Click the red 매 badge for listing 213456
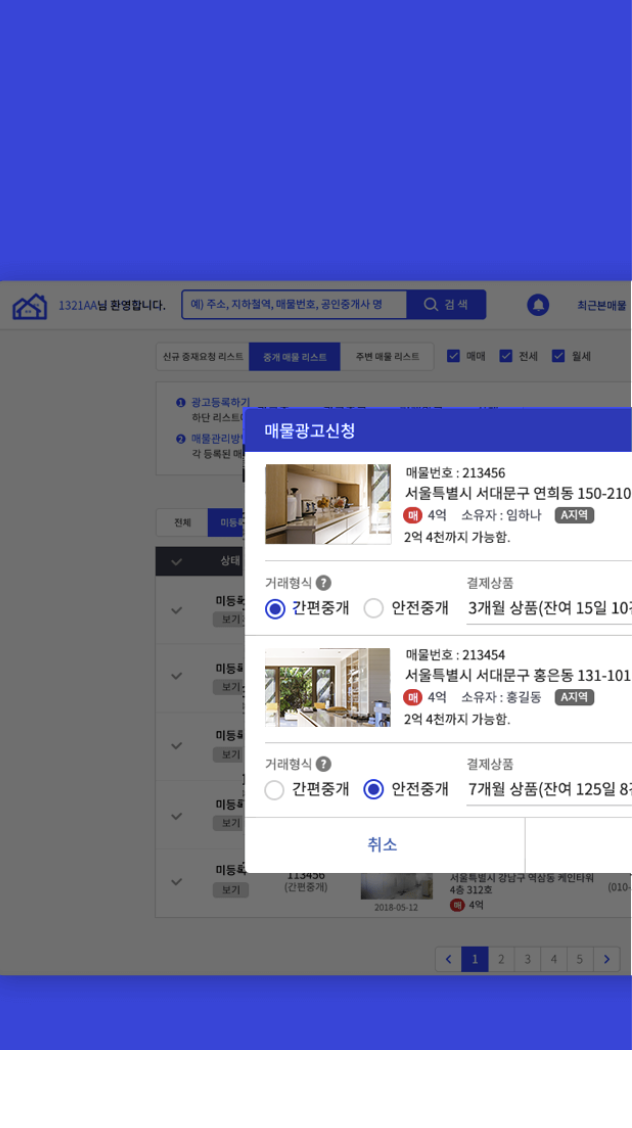Screen dimensions: 632x1128 click(x=413, y=516)
